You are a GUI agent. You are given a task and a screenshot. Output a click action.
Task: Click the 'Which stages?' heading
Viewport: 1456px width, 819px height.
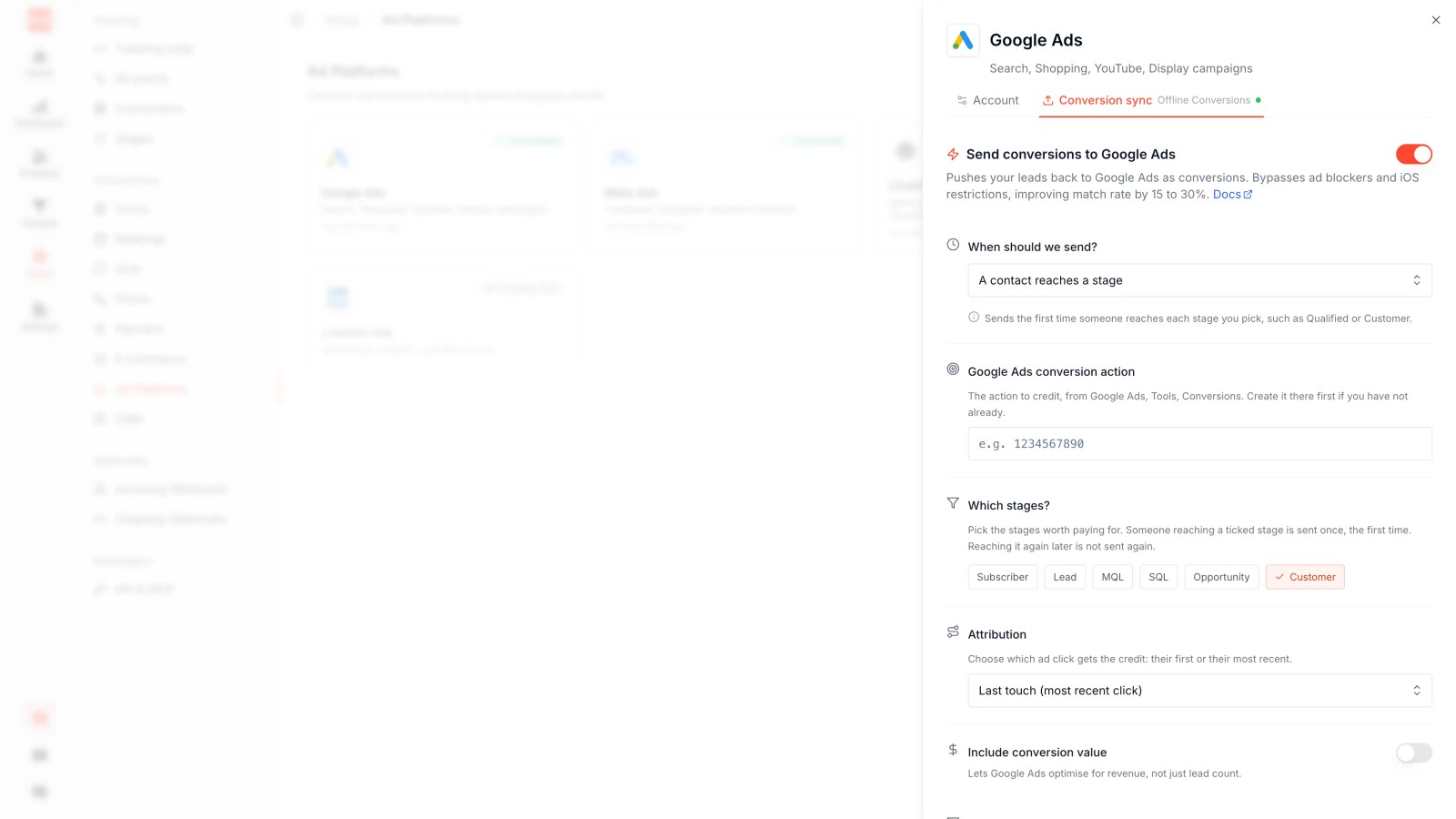1009,506
